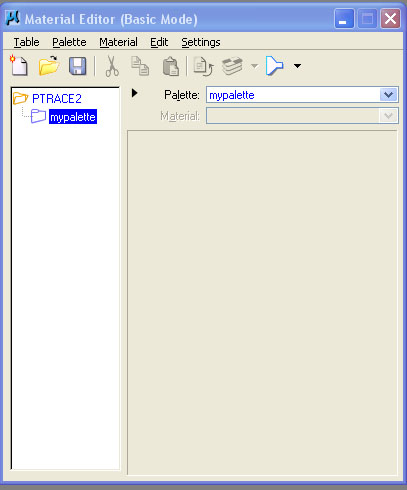Screen dimensions: 407x490
Task: Open the Table menu
Action: [26, 42]
